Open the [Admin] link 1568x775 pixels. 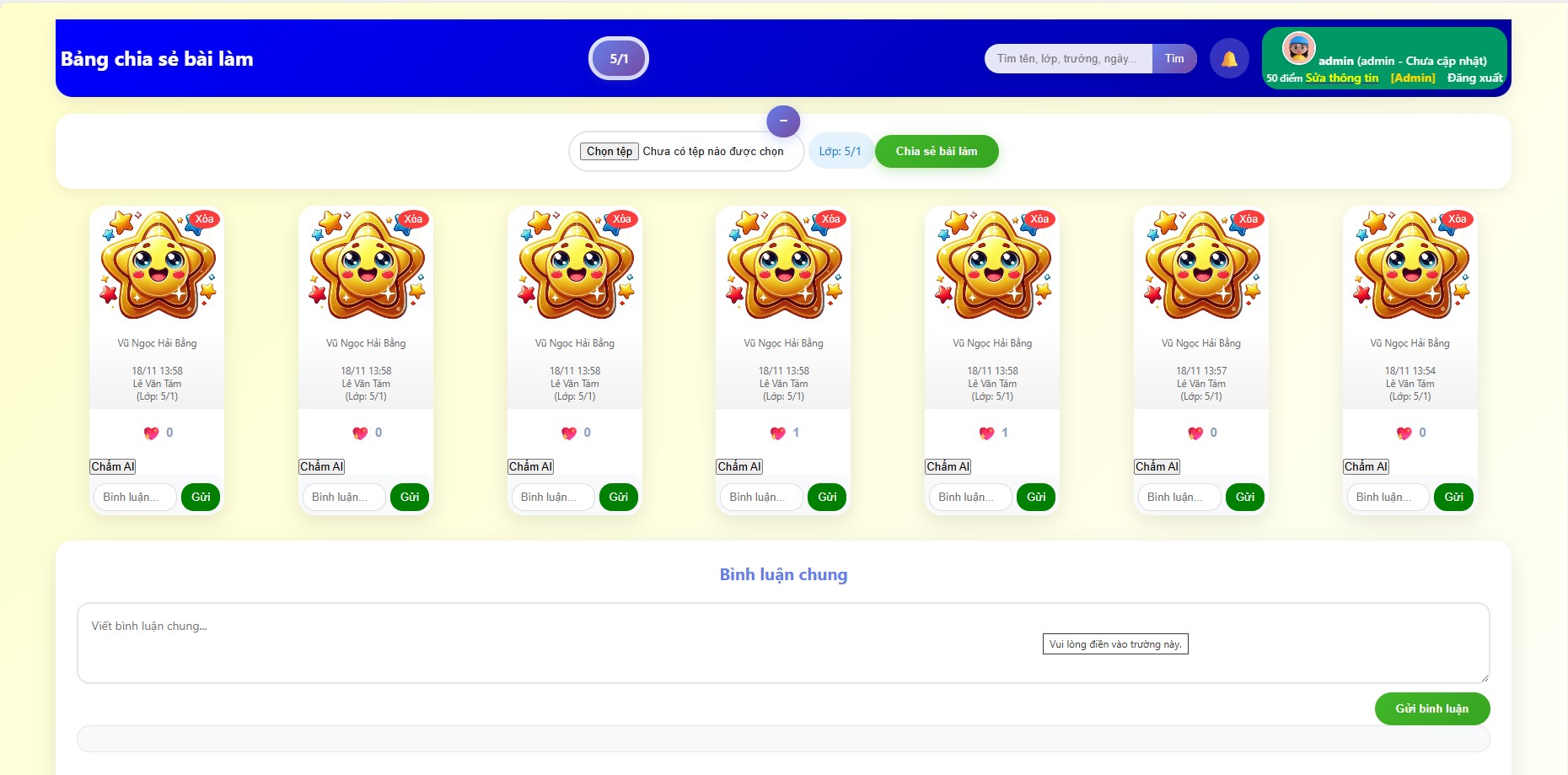1413,78
